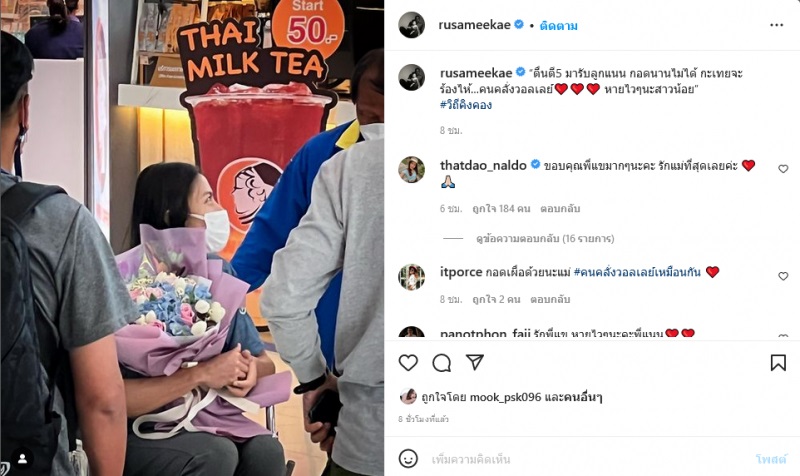Viewport: 800px width, 476px height.
Task: Open mook_psk096 liker profile link
Action: coord(505,397)
